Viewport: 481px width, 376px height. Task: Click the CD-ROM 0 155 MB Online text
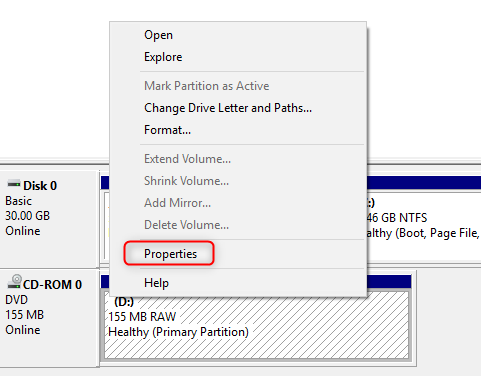[24, 322]
